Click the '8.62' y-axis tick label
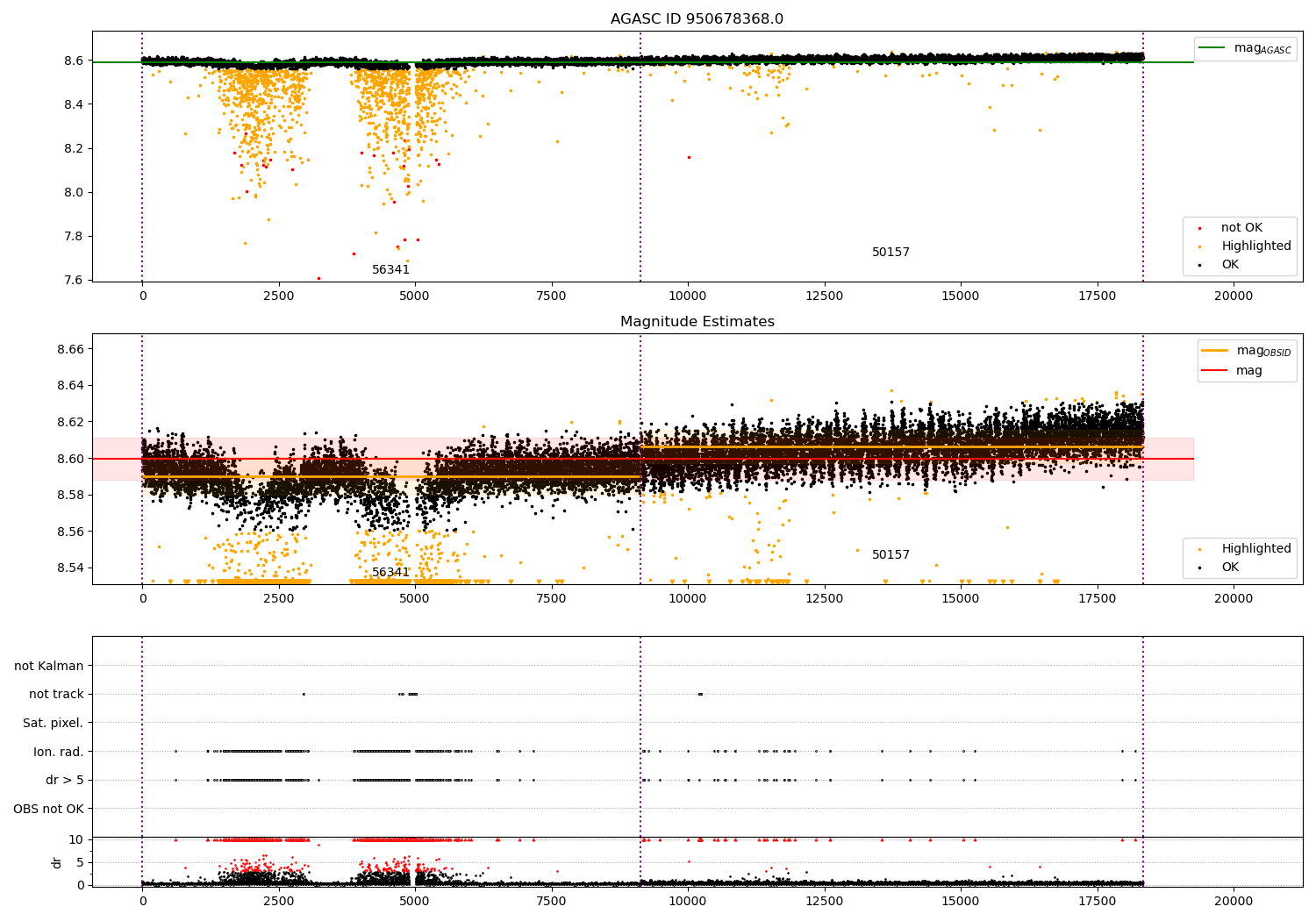The image size is (1316, 921). point(71,422)
